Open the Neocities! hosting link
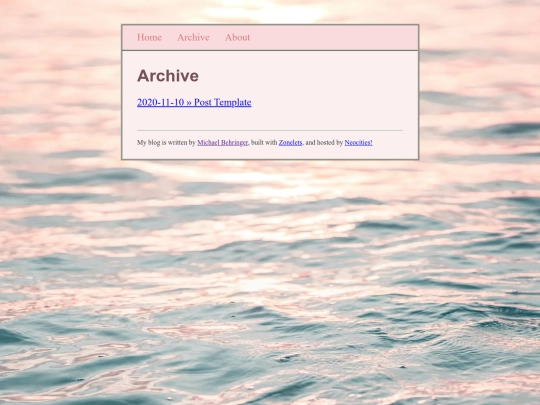The image size is (540, 405). click(x=358, y=143)
